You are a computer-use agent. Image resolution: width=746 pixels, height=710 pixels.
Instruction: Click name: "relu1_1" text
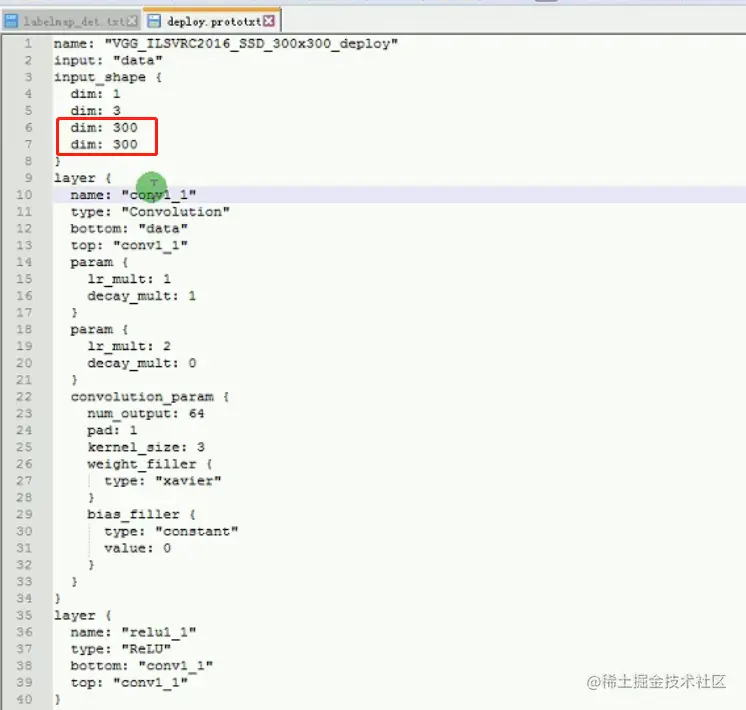[133, 632]
